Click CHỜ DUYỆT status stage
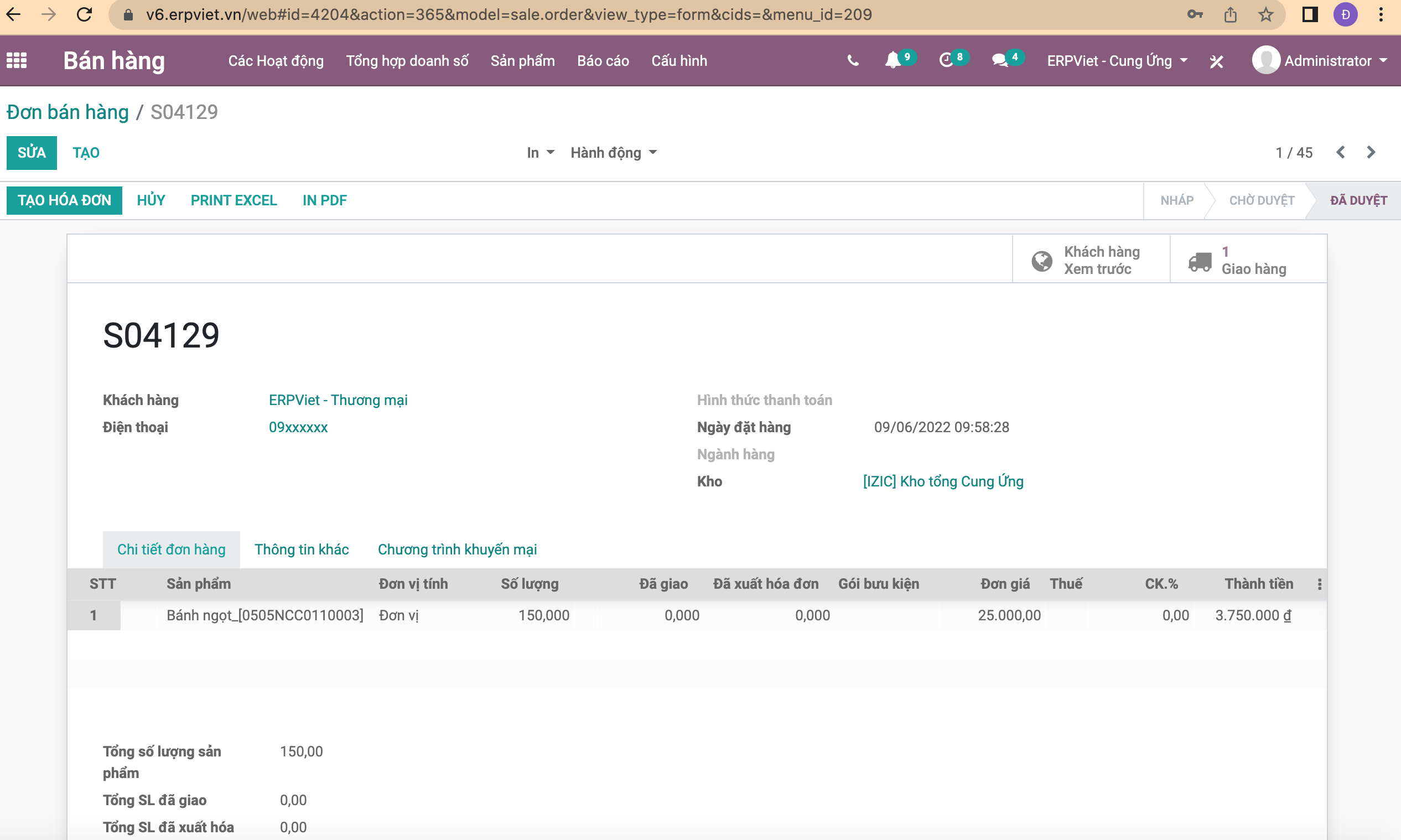This screenshot has width=1401, height=840. 1262,200
